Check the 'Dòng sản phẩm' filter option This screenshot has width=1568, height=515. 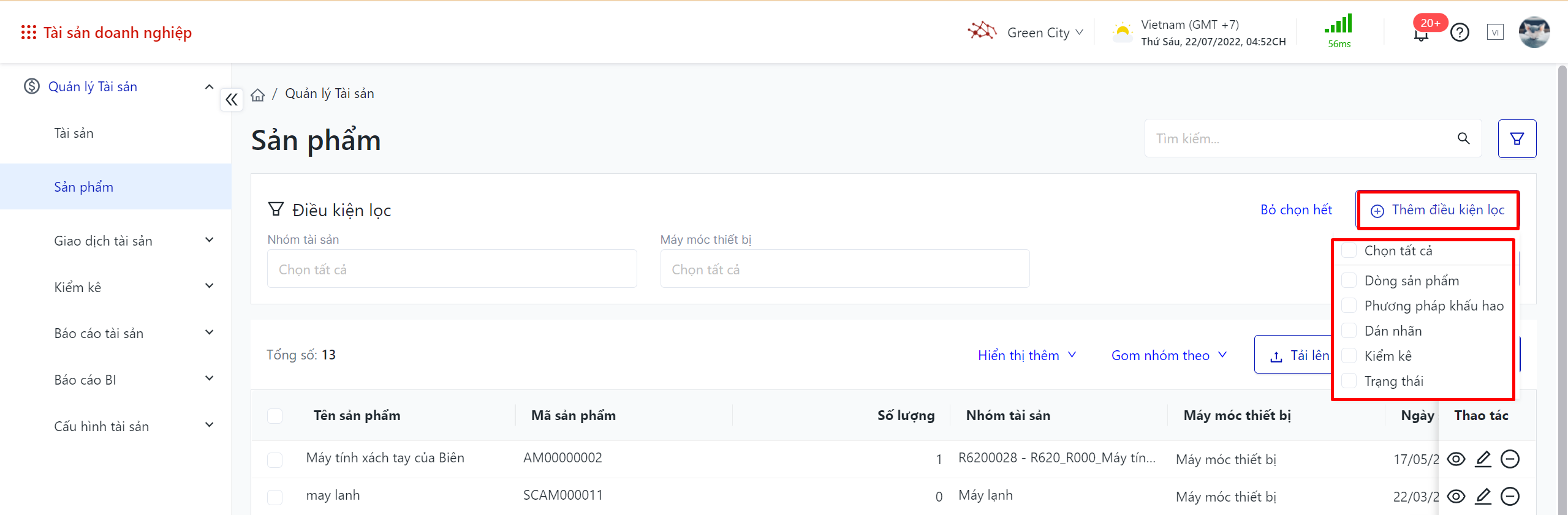[x=1349, y=281]
